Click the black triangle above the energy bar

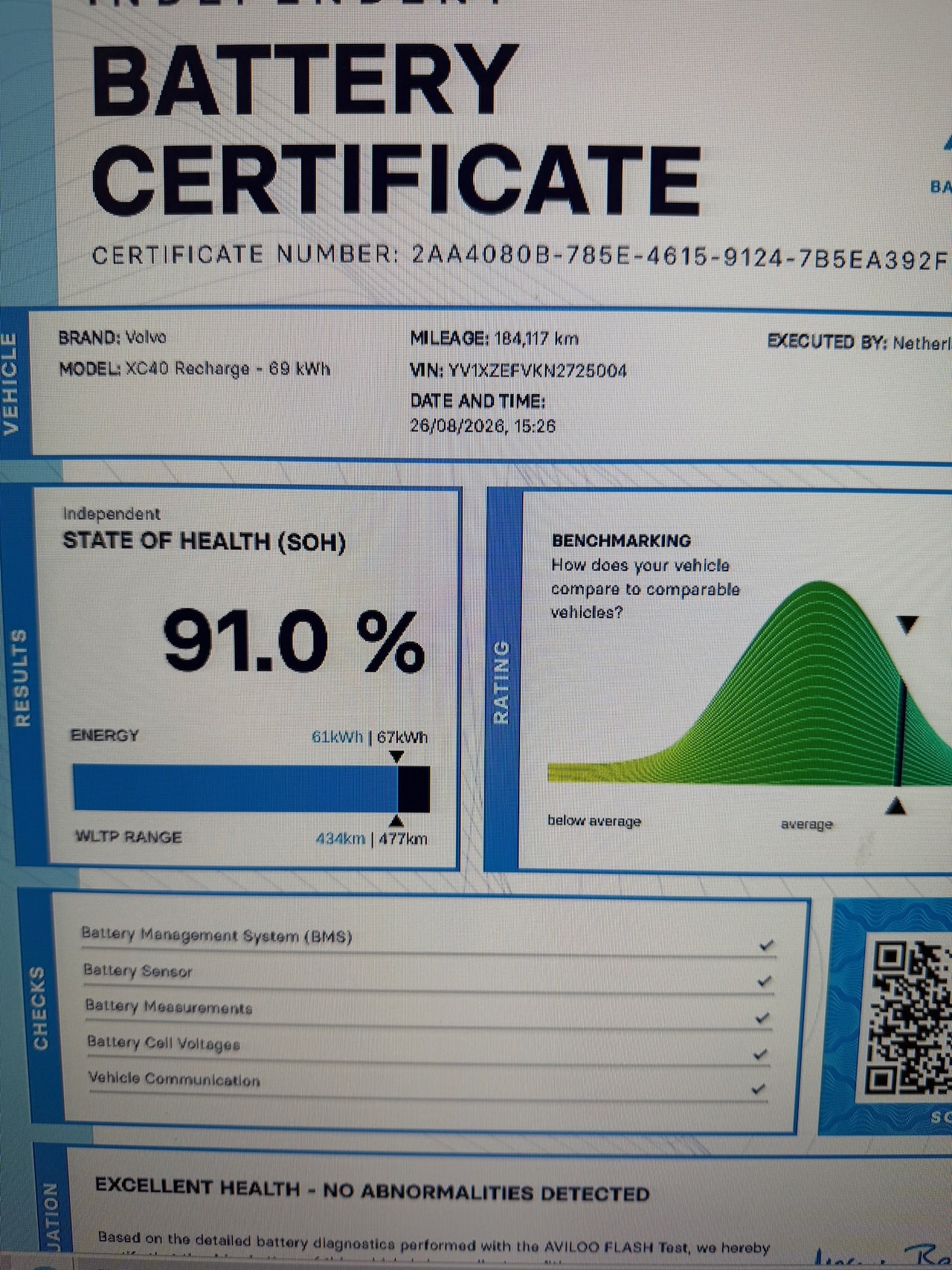click(397, 756)
